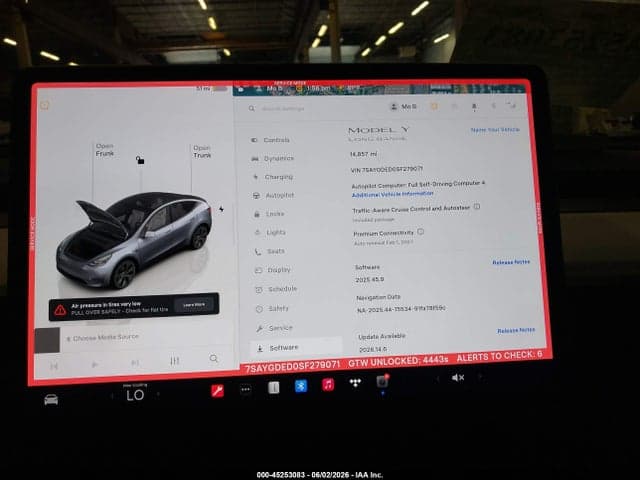Open the Locks settings menu
The width and height of the screenshot is (640, 480).
coord(270,214)
